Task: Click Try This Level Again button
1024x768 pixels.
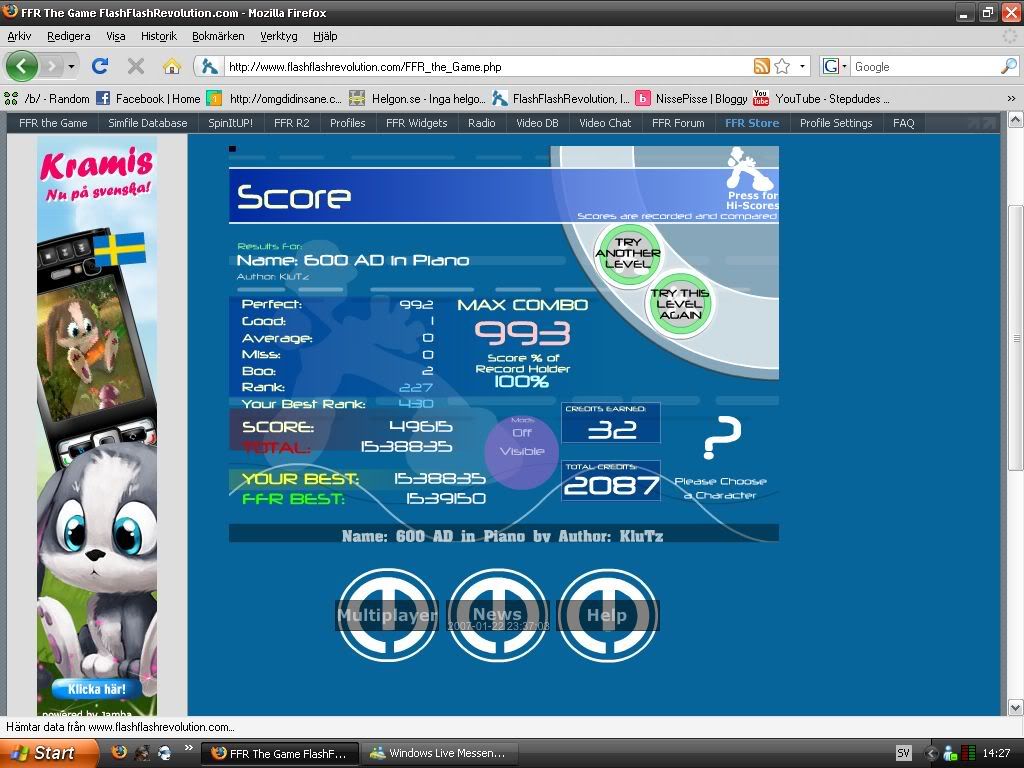Action: pos(680,304)
